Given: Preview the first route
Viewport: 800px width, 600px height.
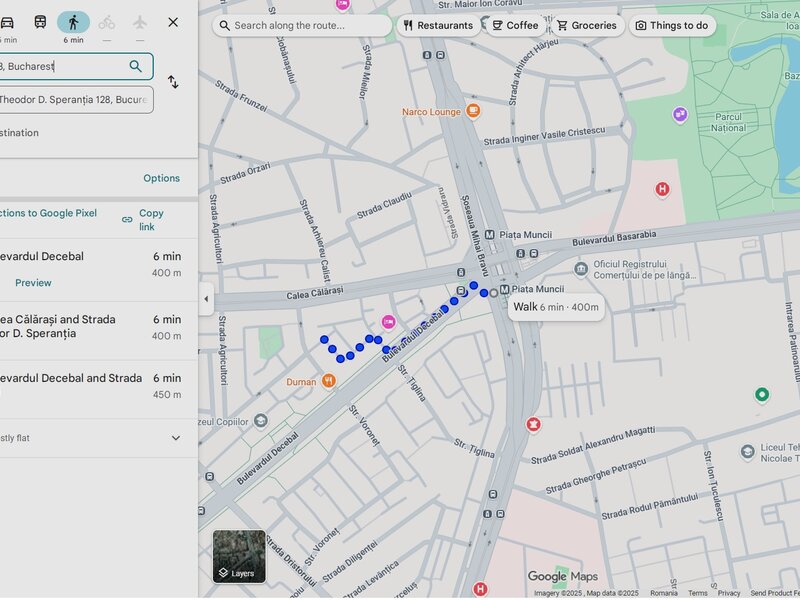Looking at the screenshot, I should tap(33, 283).
